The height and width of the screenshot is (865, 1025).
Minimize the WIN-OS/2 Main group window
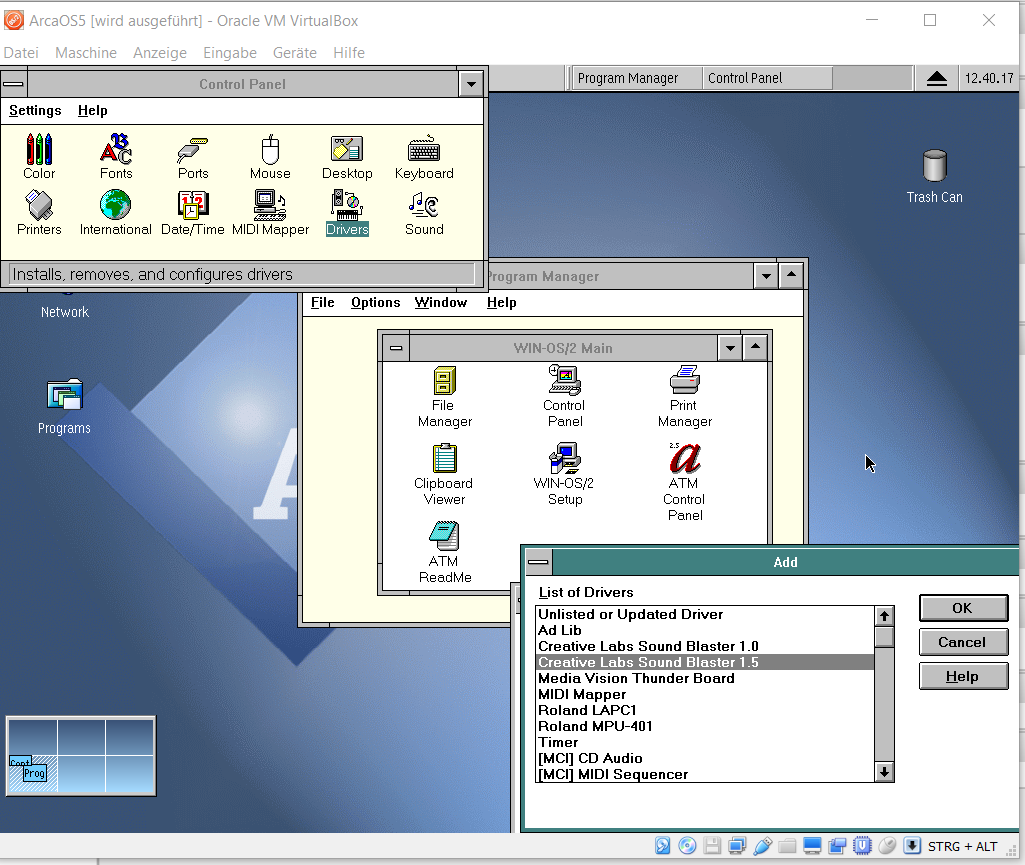(730, 348)
